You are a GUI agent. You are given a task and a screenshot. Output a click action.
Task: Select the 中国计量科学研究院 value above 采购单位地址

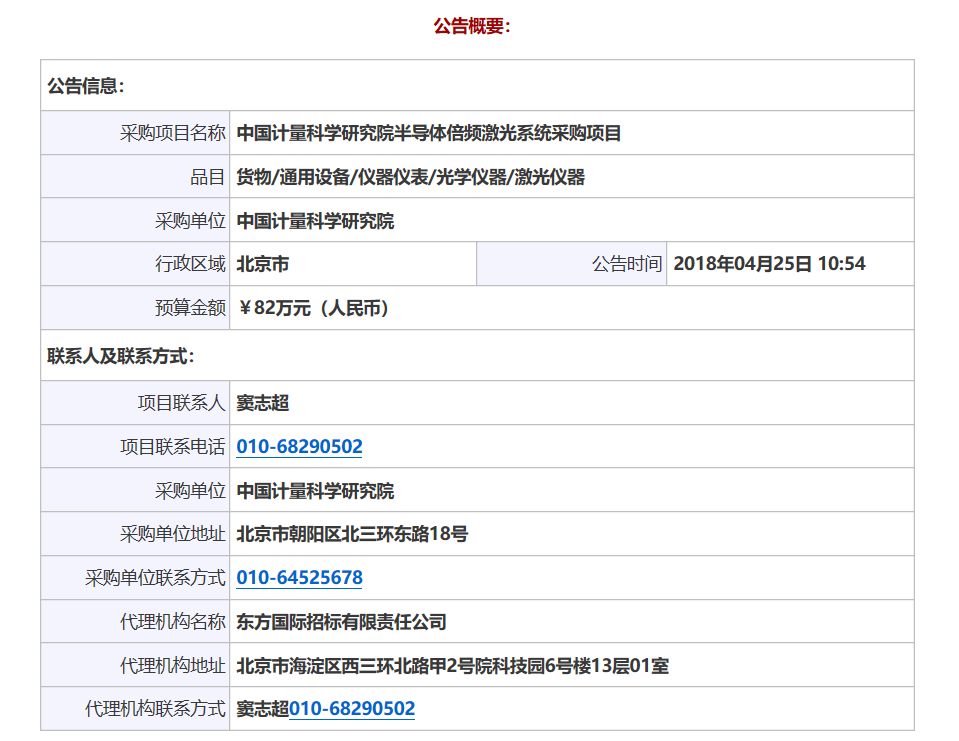315,491
